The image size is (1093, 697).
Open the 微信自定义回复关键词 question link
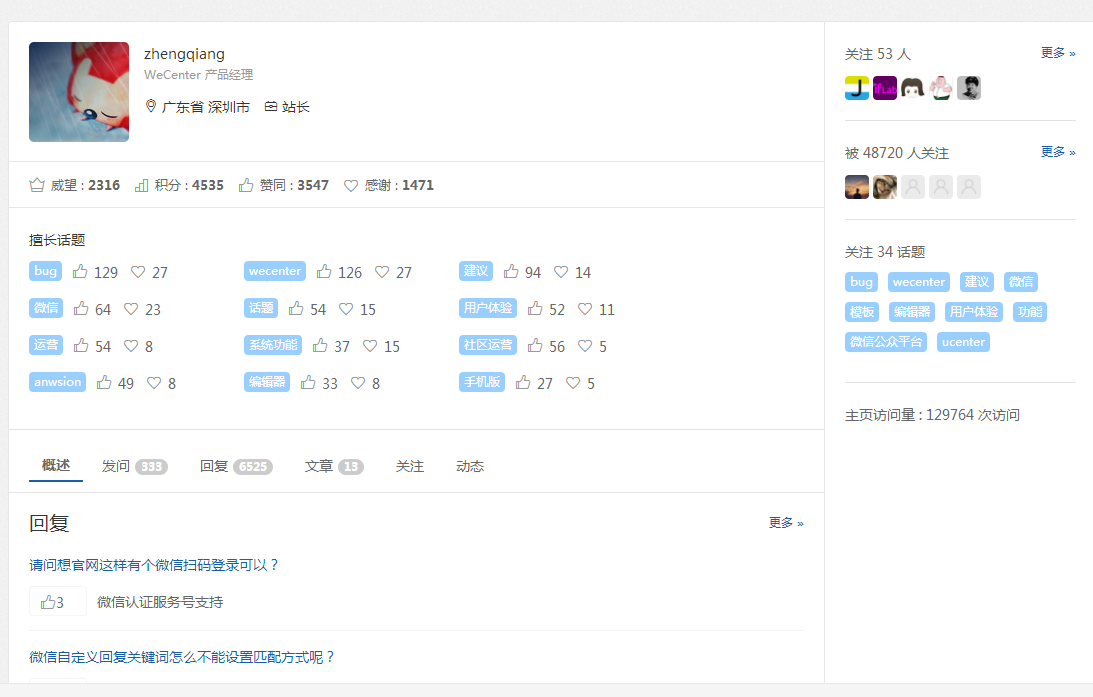pyautogui.click(x=182, y=657)
